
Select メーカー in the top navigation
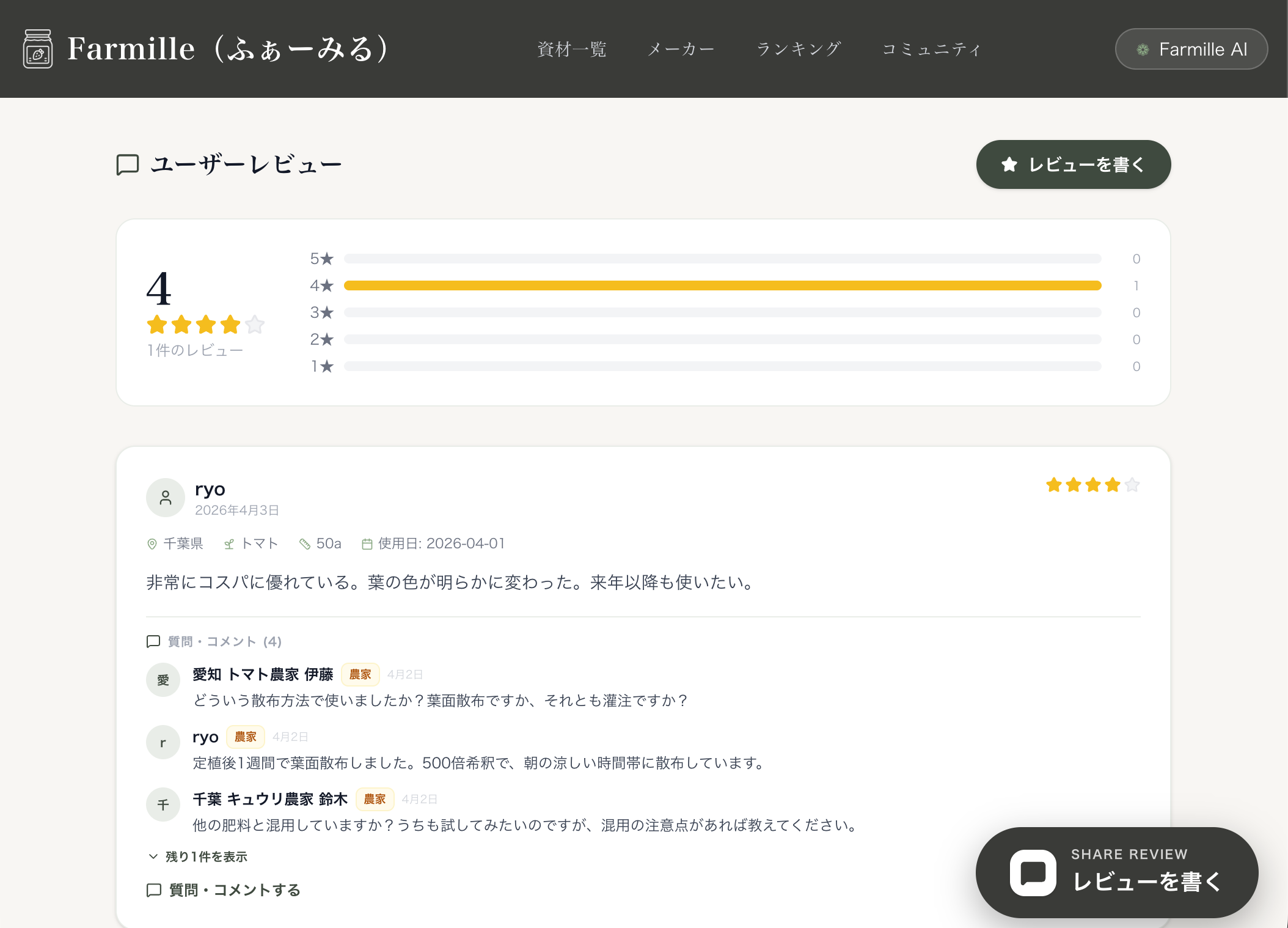(681, 49)
